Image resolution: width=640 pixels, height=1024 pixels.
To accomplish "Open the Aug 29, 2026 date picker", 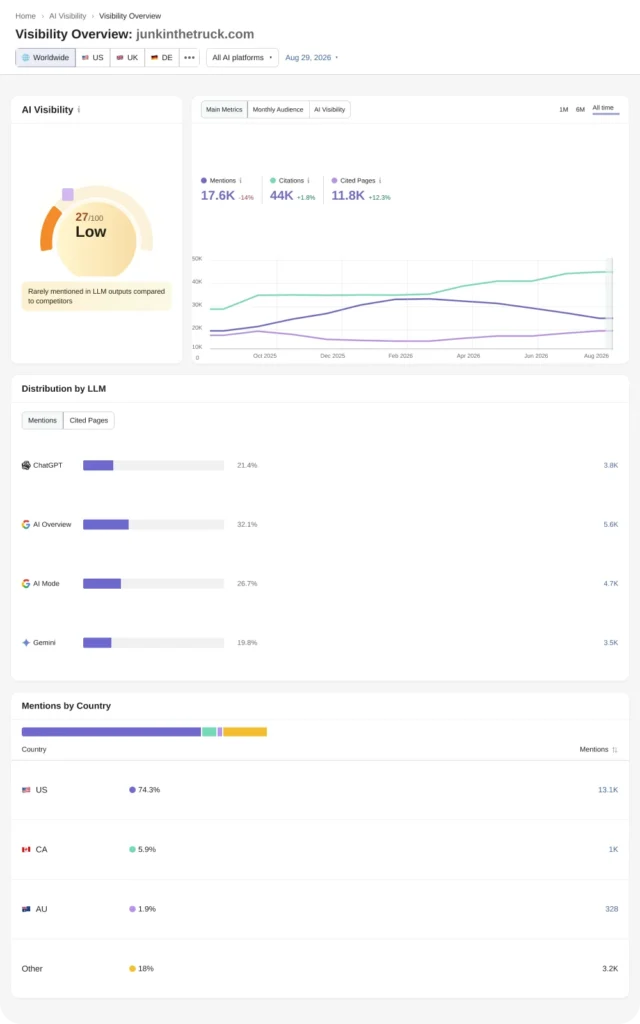I will pyautogui.click(x=312, y=57).
